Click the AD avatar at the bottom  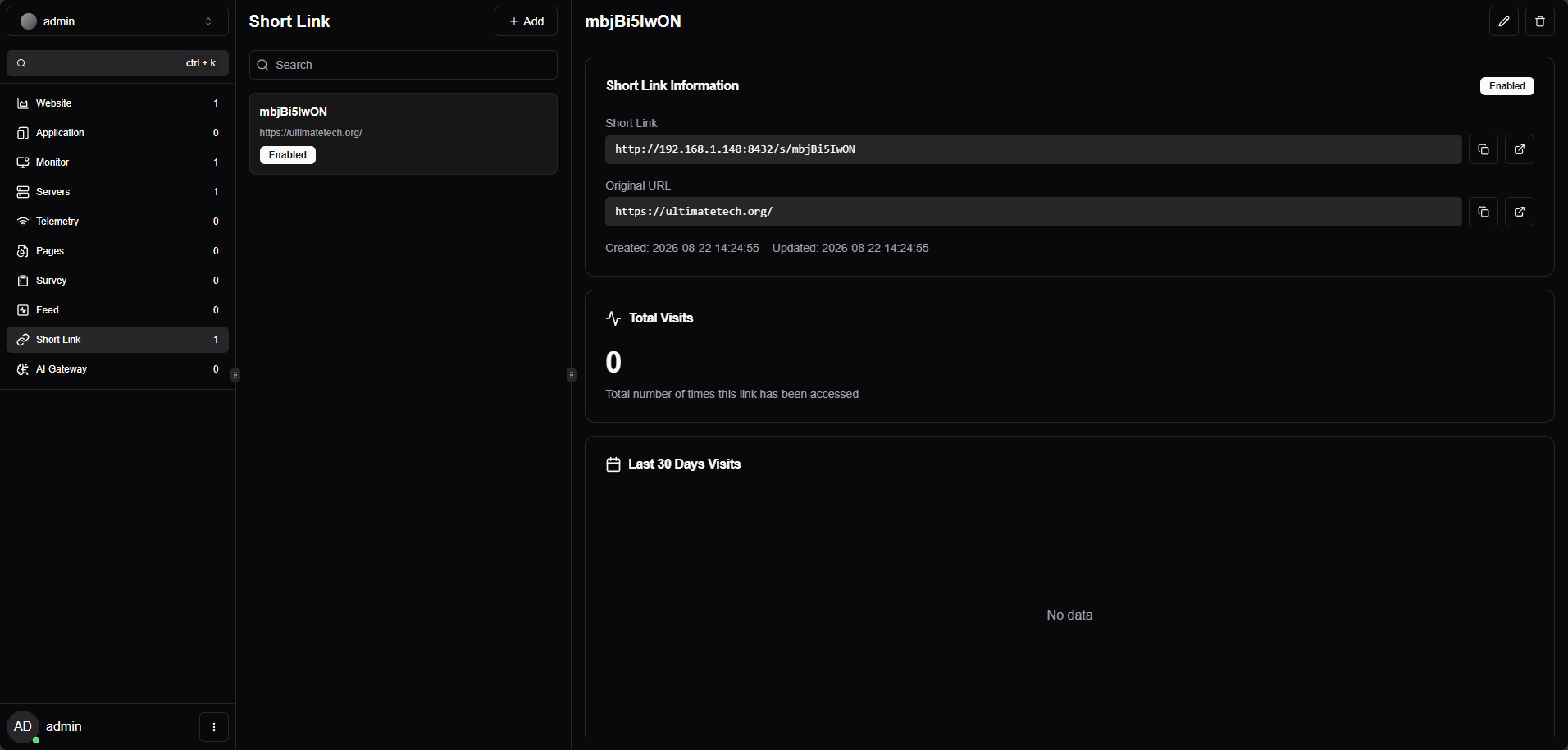point(23,727)
